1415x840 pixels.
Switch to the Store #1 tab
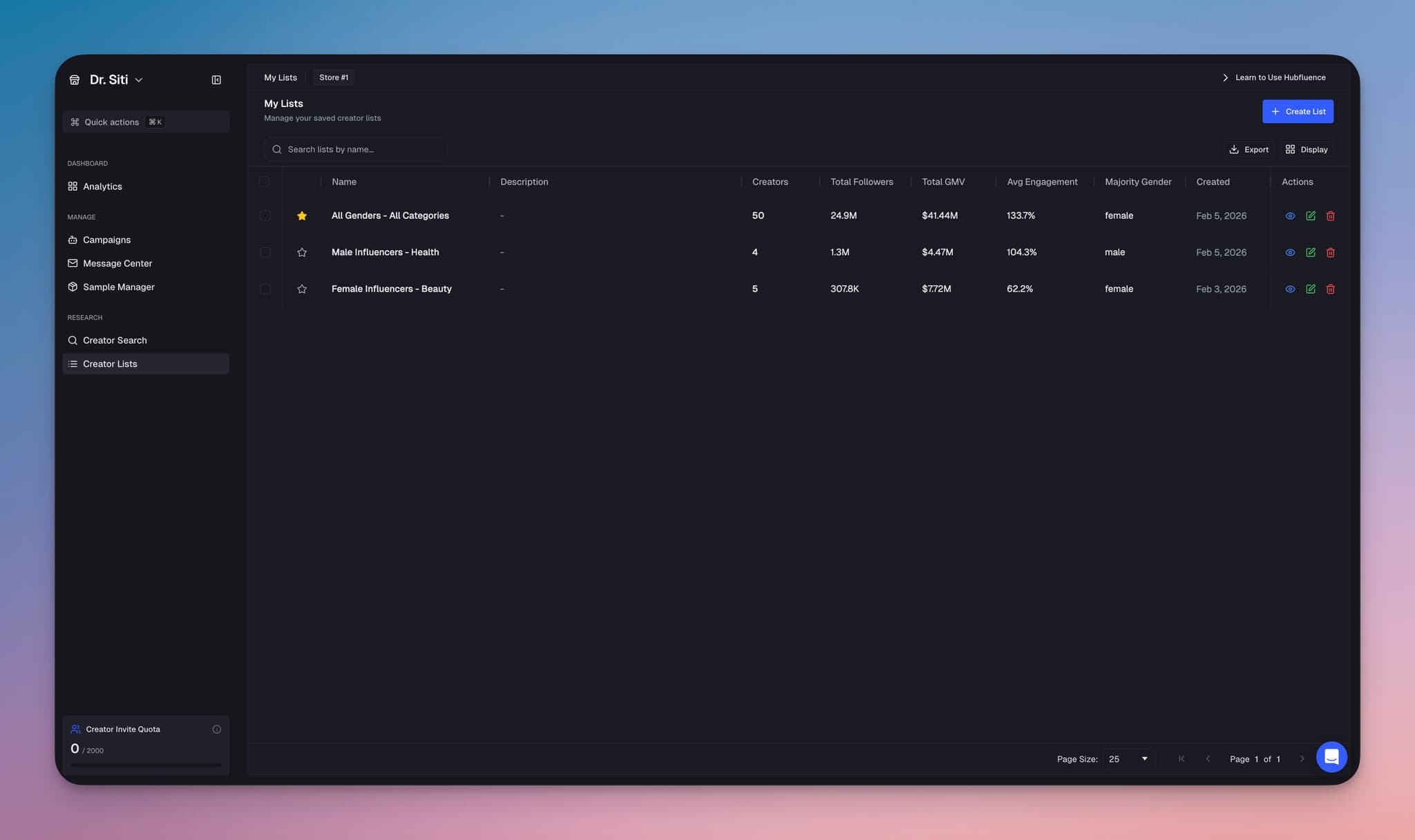[334, 77]
